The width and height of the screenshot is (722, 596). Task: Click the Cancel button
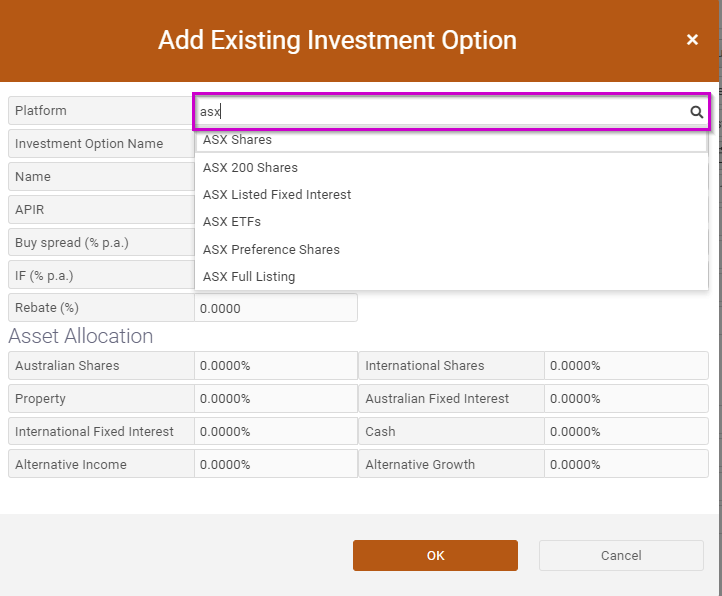(621, 555)
